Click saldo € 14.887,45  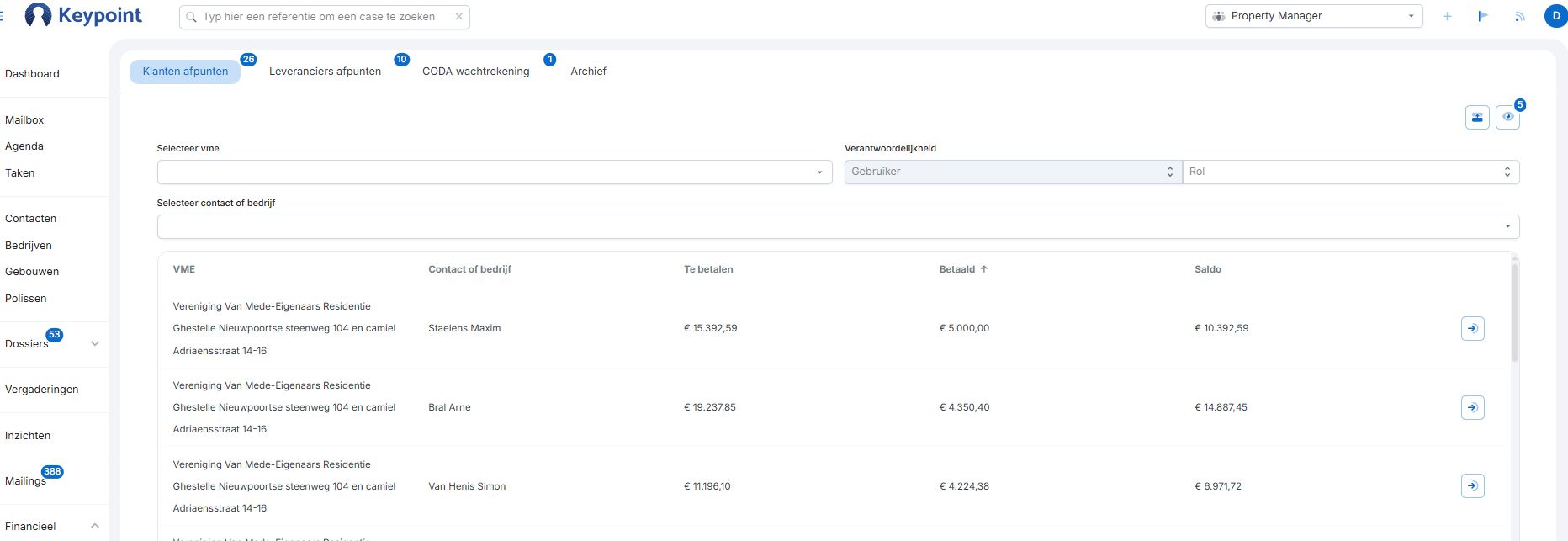coord(1221,407)
